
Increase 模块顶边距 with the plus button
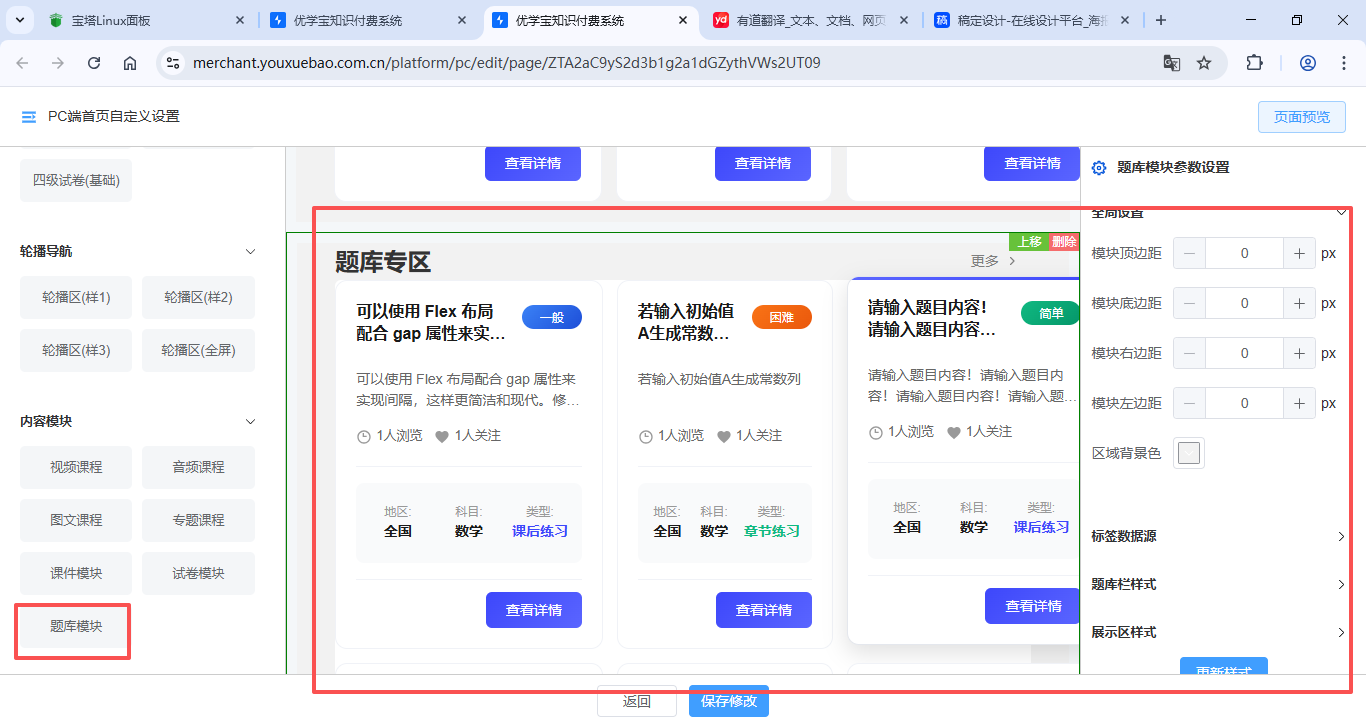[1298, 254]
